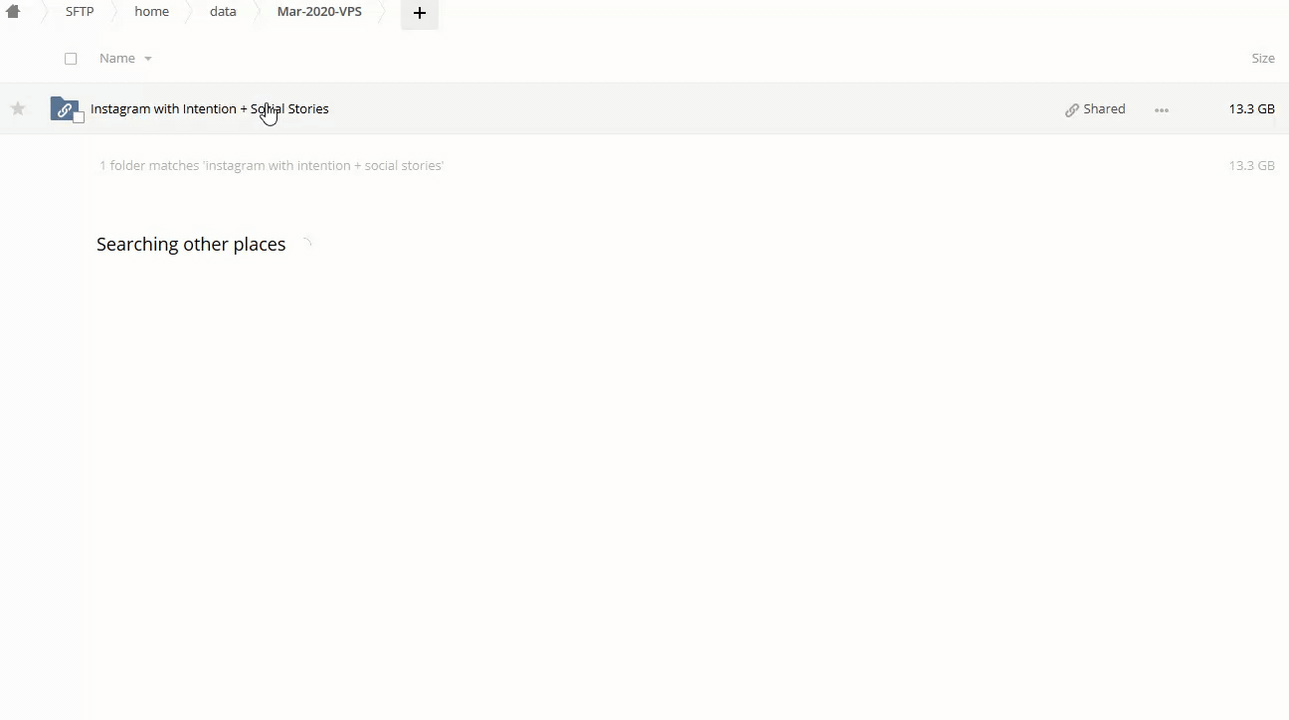This screenshot has width=1289, height=720.
Task: Sort files by the Name column header
Action: pyautogui.click(x=117, y=58)
